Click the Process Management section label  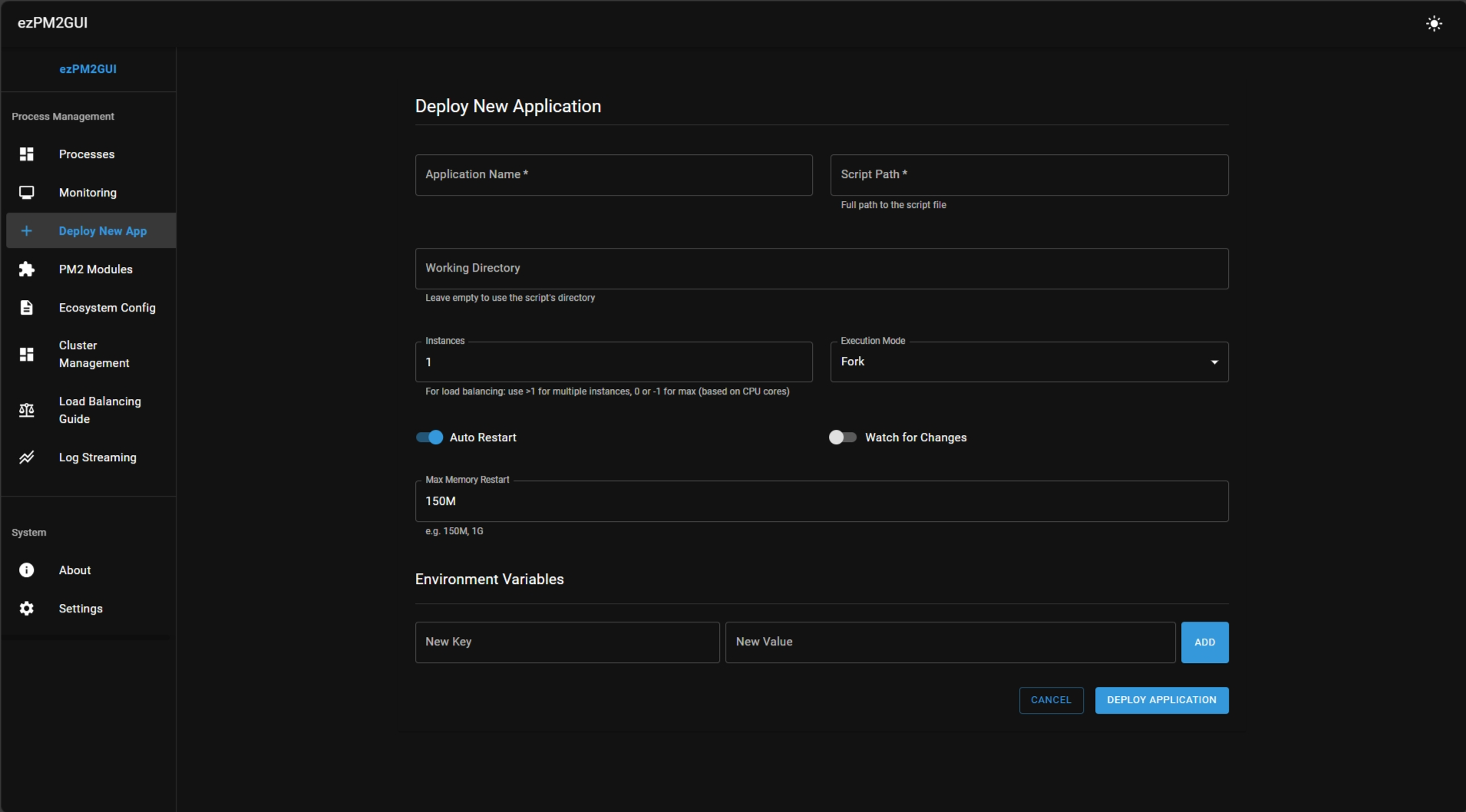63,117
